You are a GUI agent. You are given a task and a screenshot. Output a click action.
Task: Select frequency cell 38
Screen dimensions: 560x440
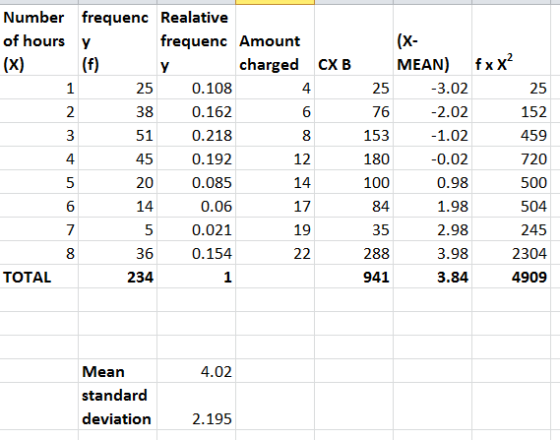click(x=118, y=111)
